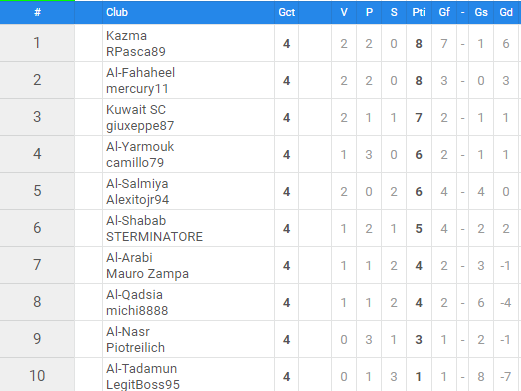
Task: Open Kazma club link
Action: coord(126,36)
